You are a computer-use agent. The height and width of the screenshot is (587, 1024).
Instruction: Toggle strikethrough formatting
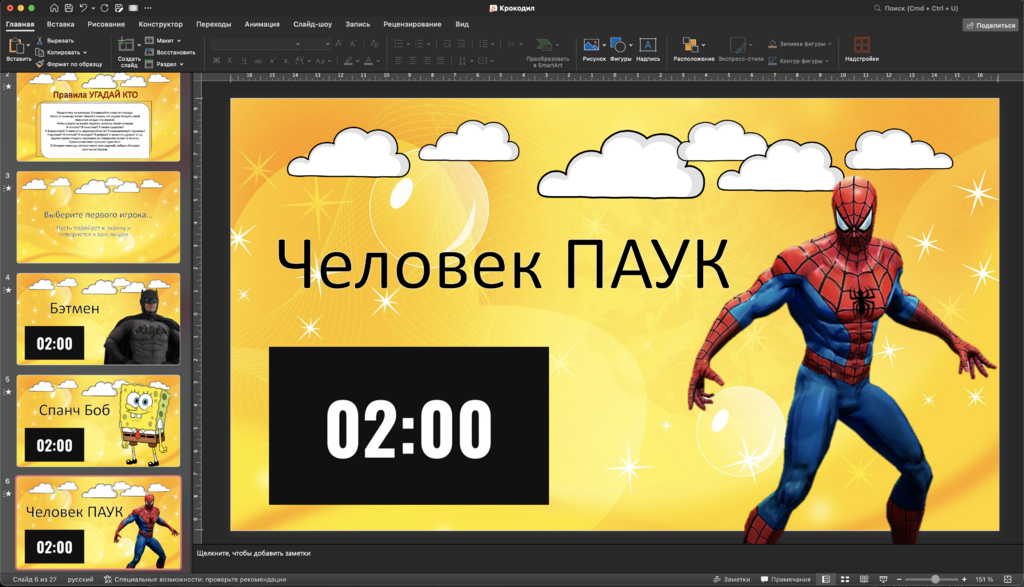tap(258, 61)
